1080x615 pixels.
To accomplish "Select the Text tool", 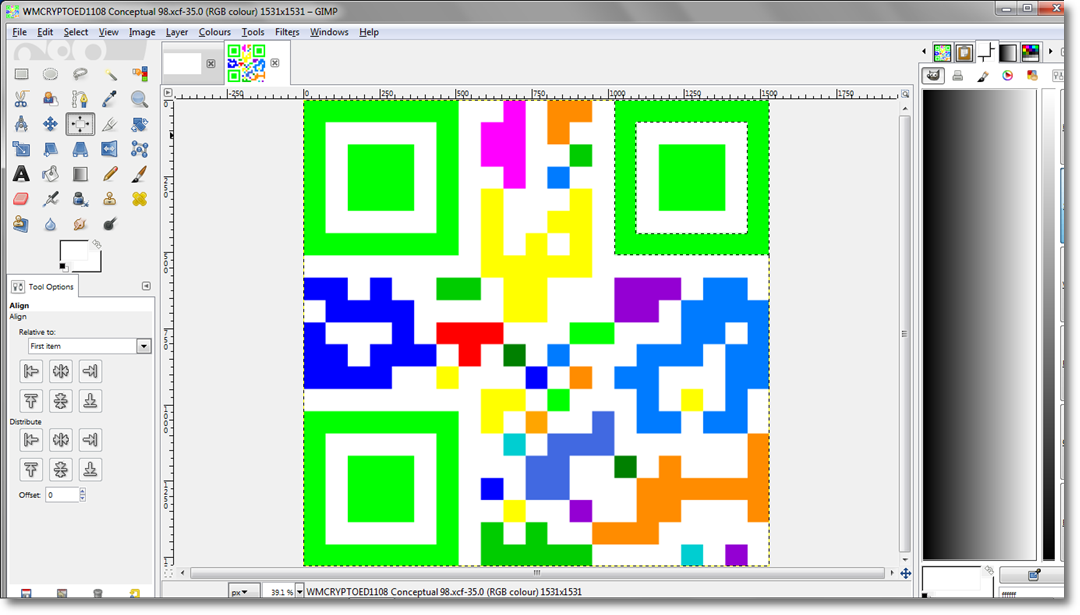I will (x=21, y=174).
